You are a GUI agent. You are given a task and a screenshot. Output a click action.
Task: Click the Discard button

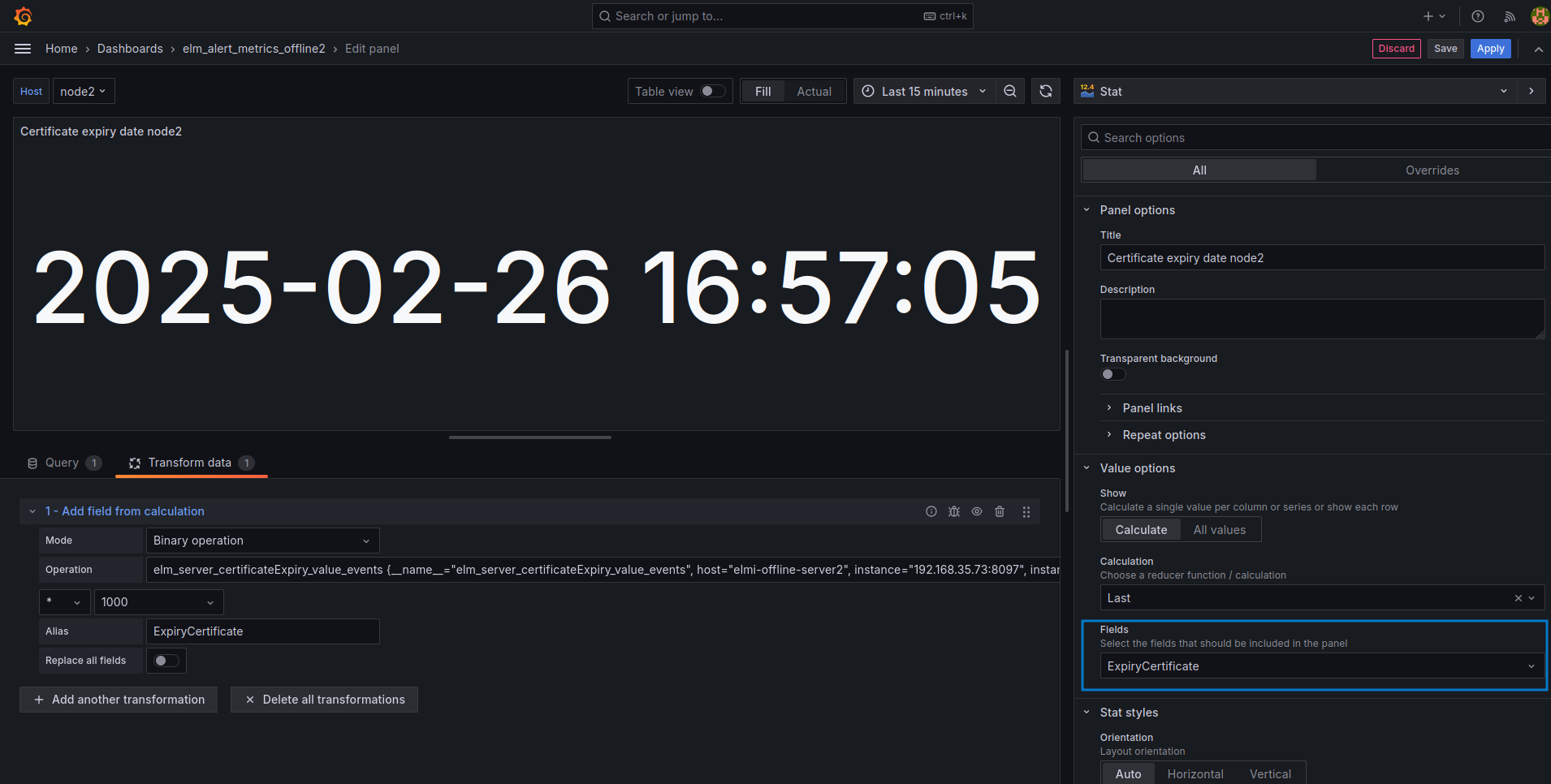tap(1396, 49)
